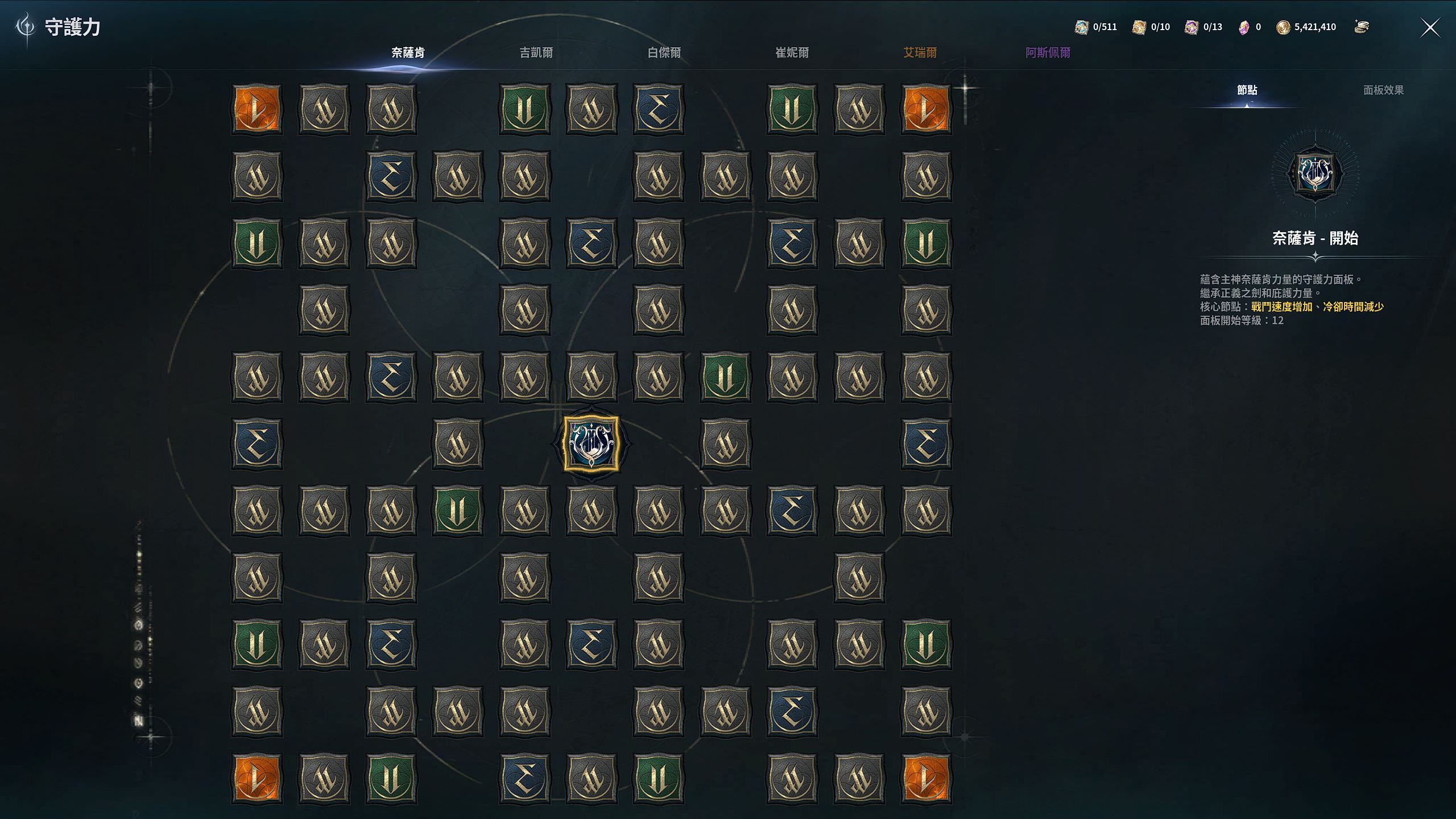Select the glowing 奈薩肯 start node at the grid center

tap(591, 443)
